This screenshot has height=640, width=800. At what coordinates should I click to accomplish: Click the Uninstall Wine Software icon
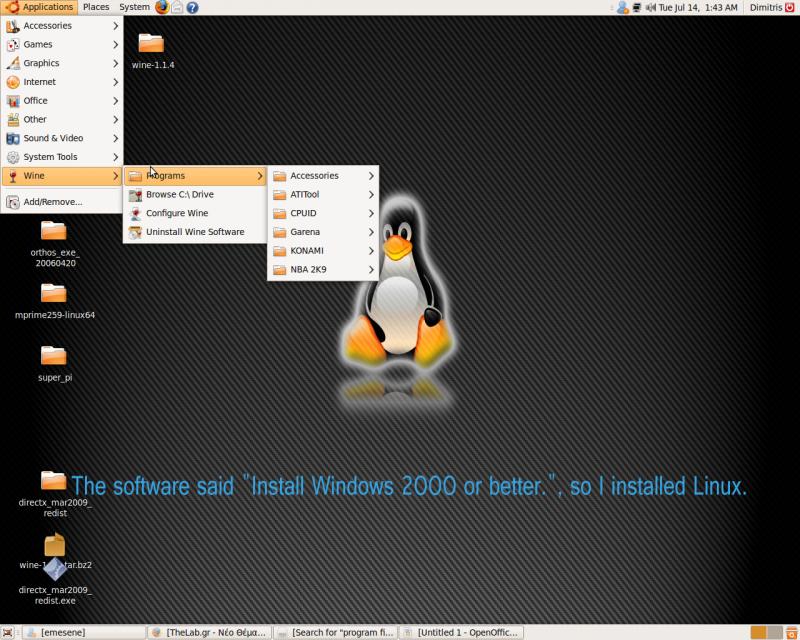(135, 232)
